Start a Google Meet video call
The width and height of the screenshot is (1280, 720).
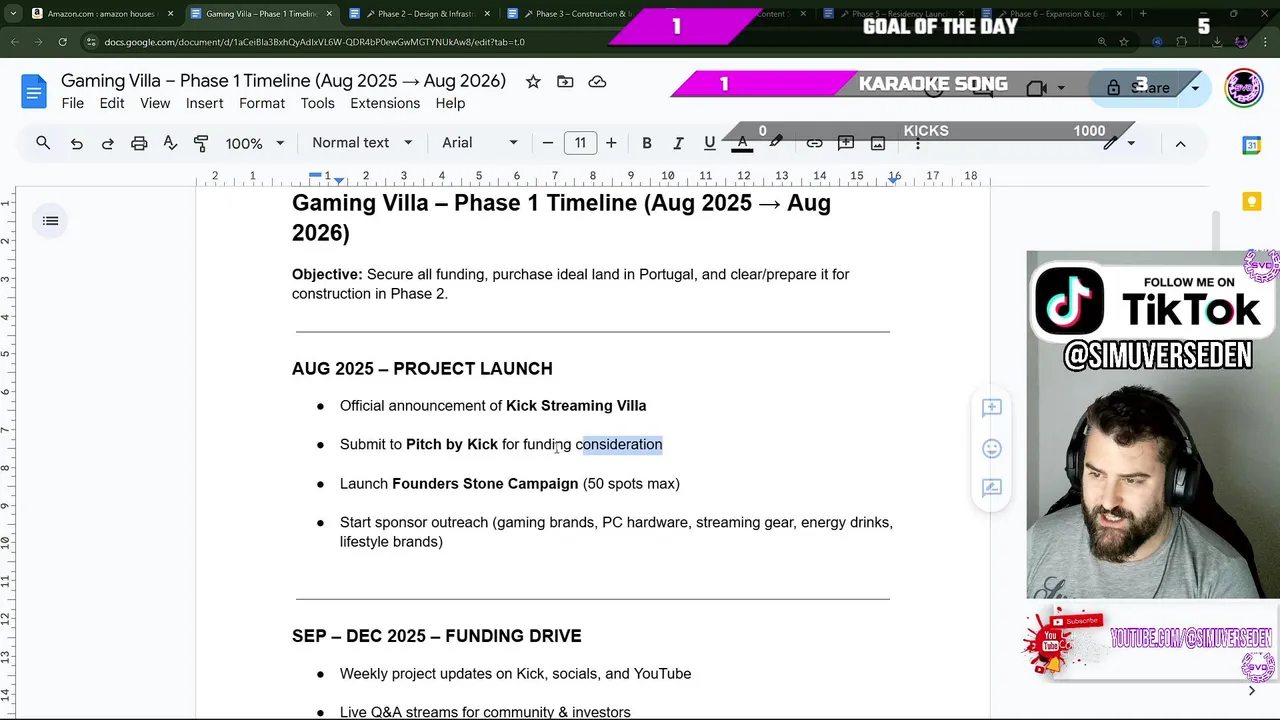(x=1037, y=88)
